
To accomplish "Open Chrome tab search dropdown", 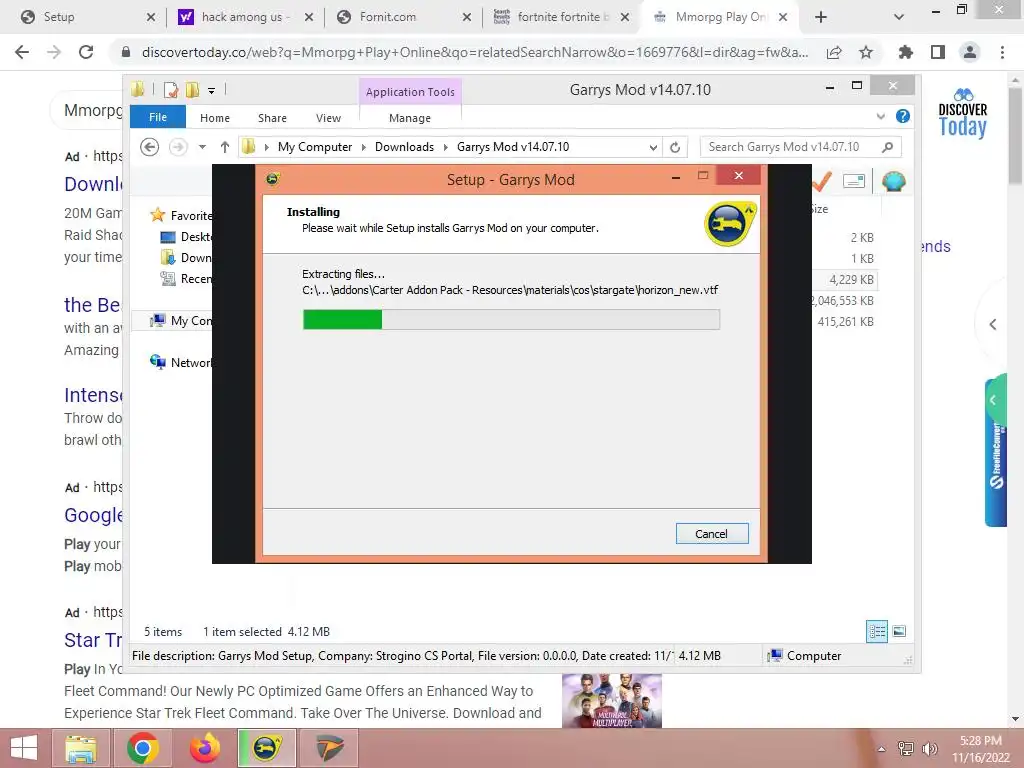I will 899,17.
